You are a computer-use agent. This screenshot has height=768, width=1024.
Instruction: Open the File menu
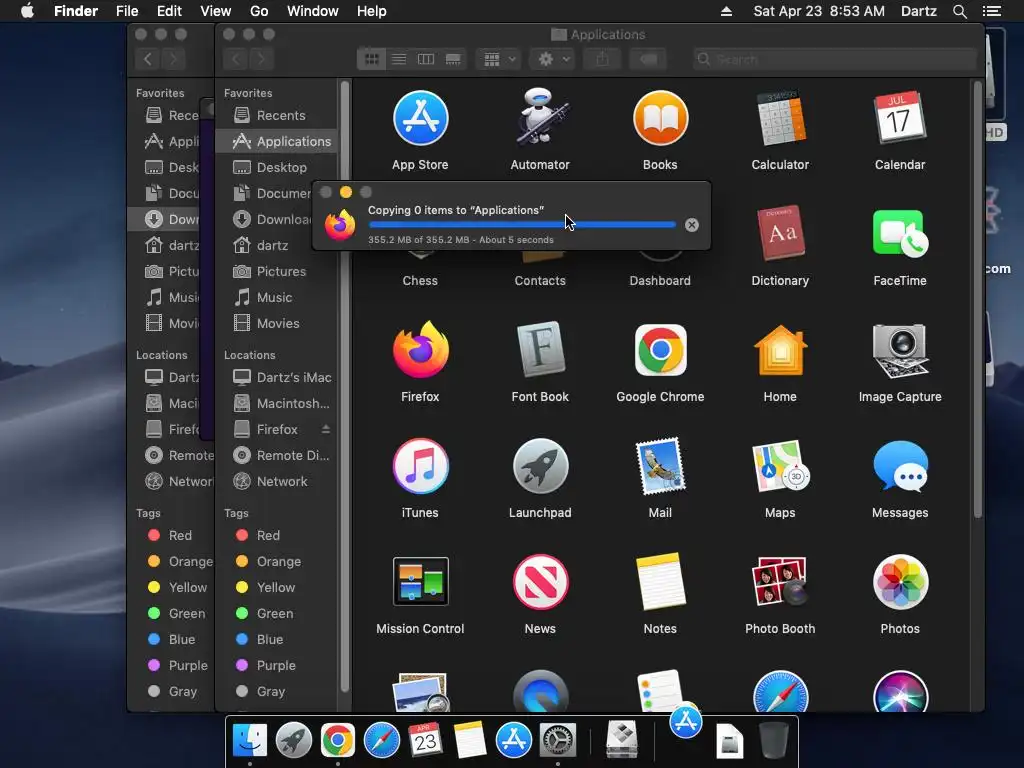tap(127, 11)
